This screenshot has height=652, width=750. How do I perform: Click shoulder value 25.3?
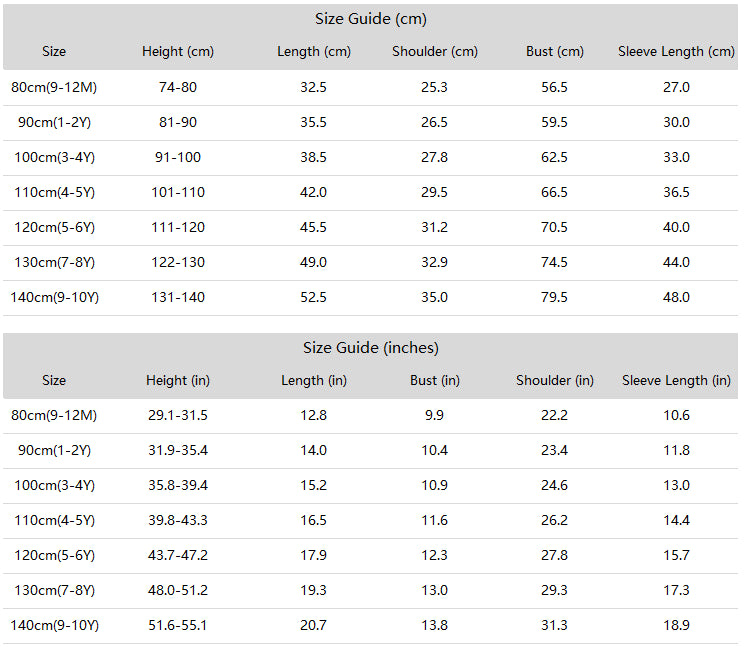pyautogui.click(x=434, y=88)
